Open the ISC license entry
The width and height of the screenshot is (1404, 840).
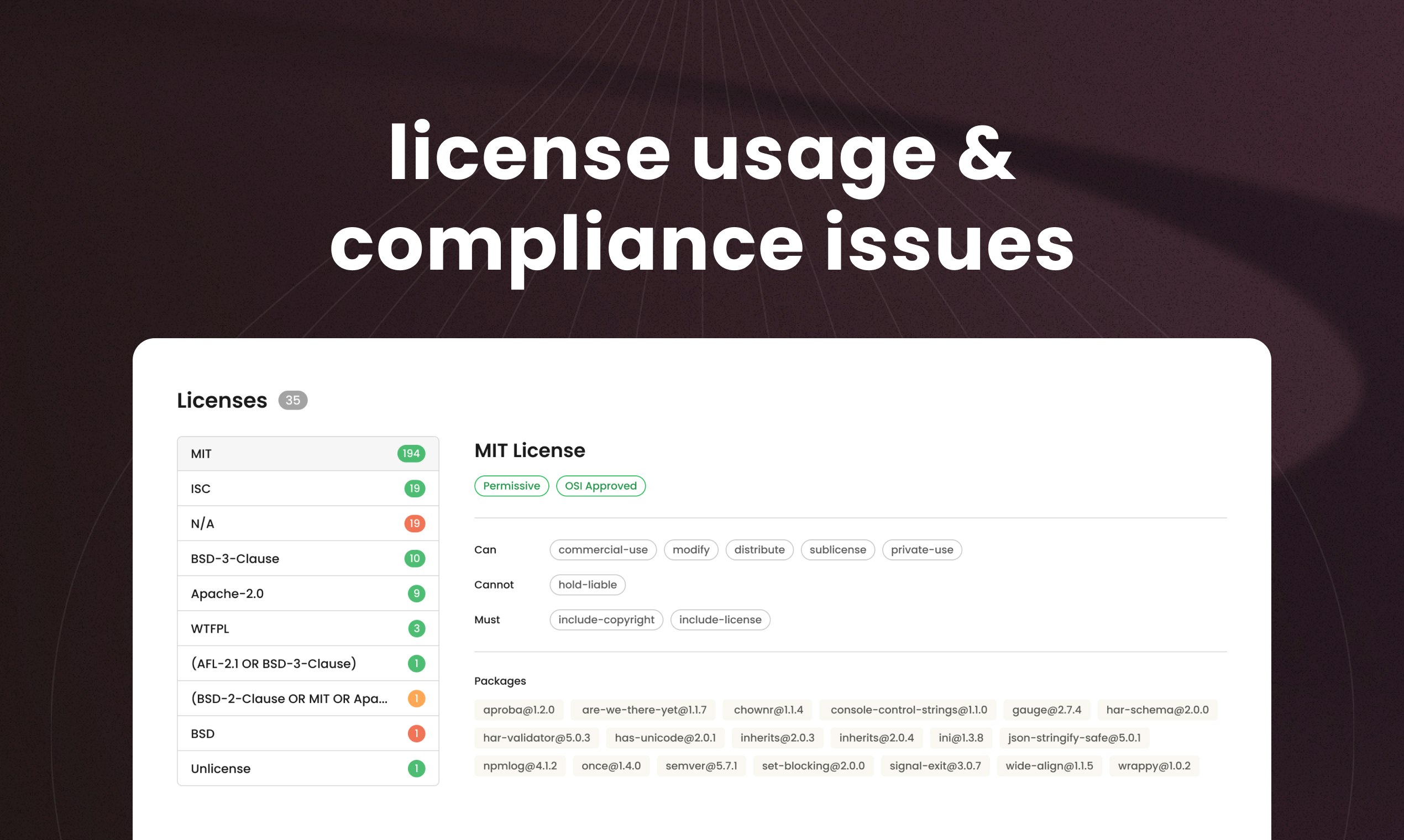308,489
